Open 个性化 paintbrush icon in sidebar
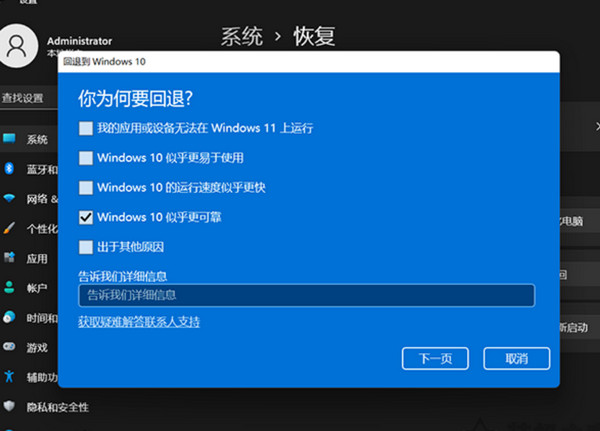 tap(9, 228)
